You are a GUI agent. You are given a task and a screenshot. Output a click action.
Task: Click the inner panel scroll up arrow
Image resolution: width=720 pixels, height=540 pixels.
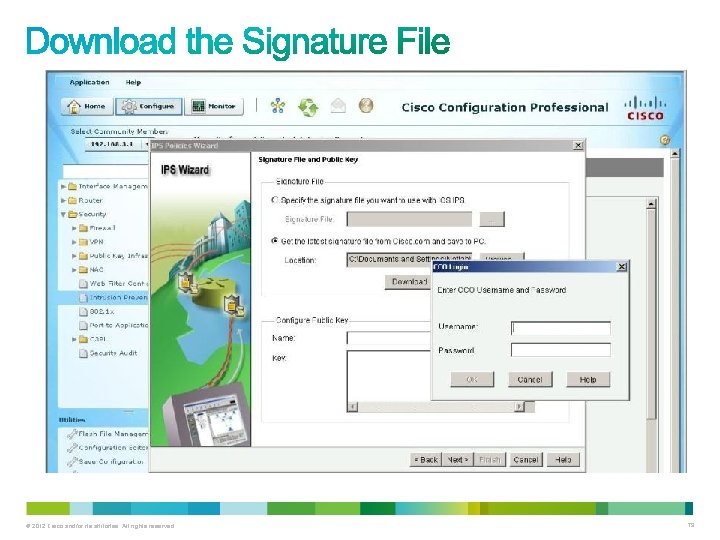[651, 204]
